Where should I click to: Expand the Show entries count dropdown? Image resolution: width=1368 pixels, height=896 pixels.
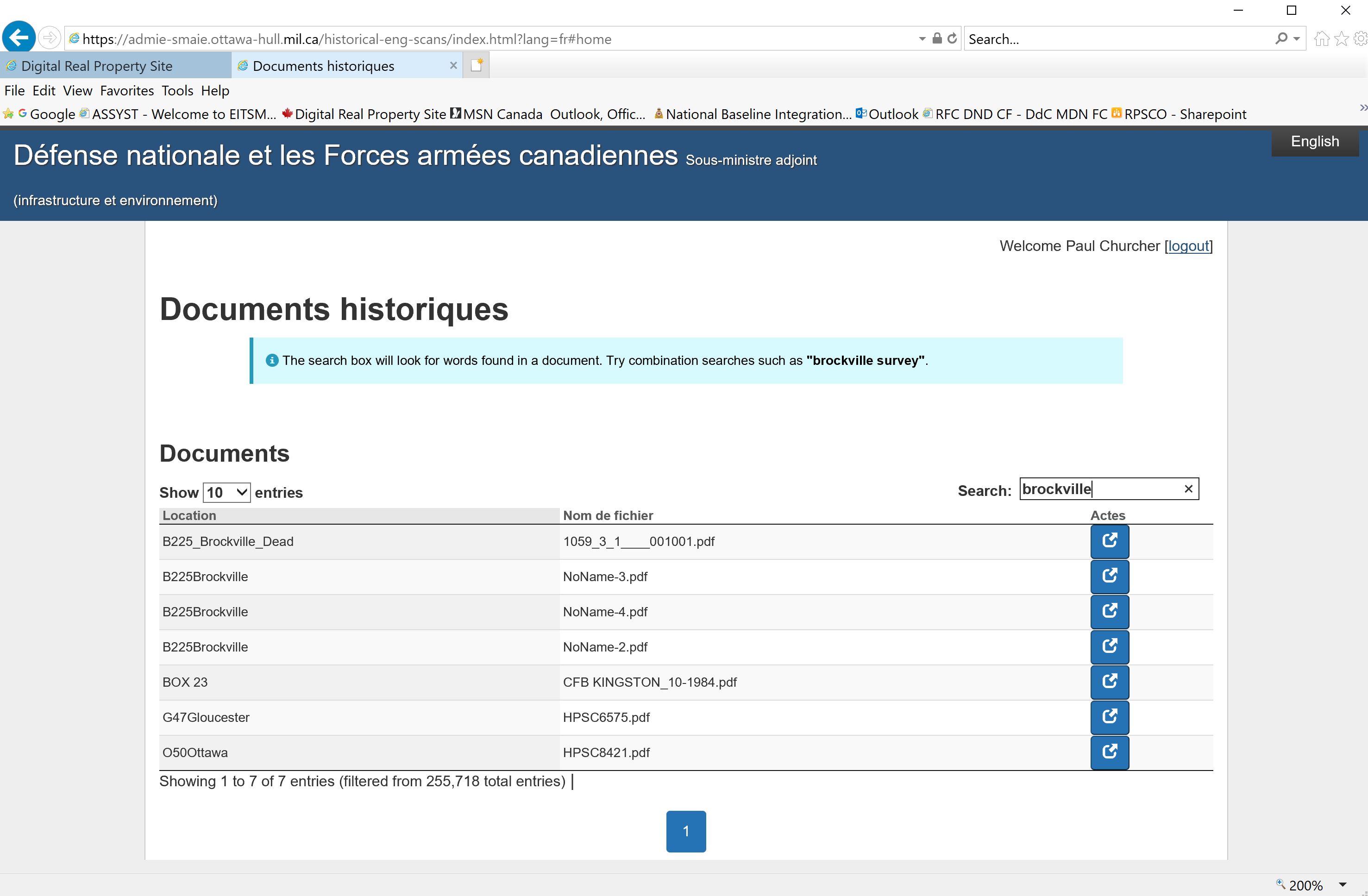226,493
